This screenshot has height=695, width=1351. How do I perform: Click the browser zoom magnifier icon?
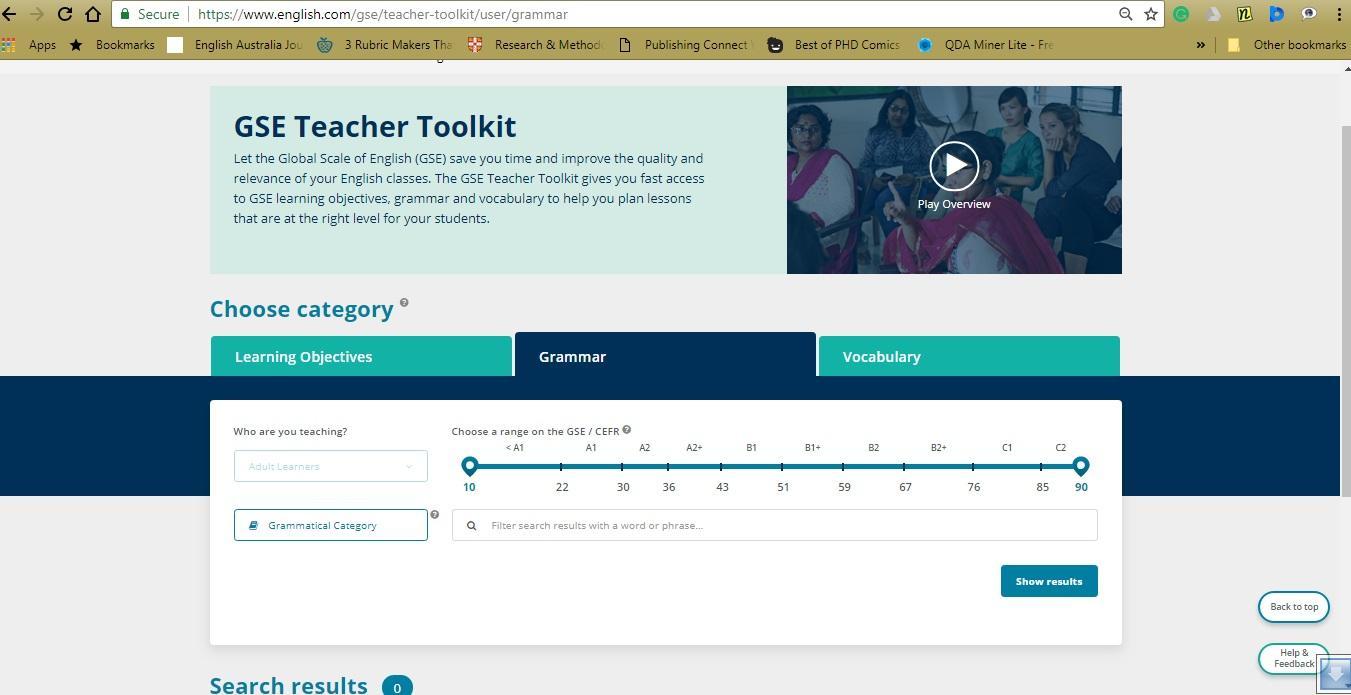click(x=1125, y=14)
